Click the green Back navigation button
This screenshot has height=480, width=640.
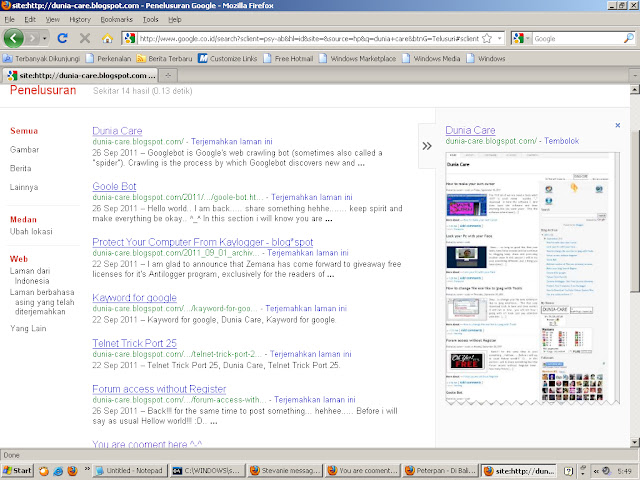[x=13, y=38]
